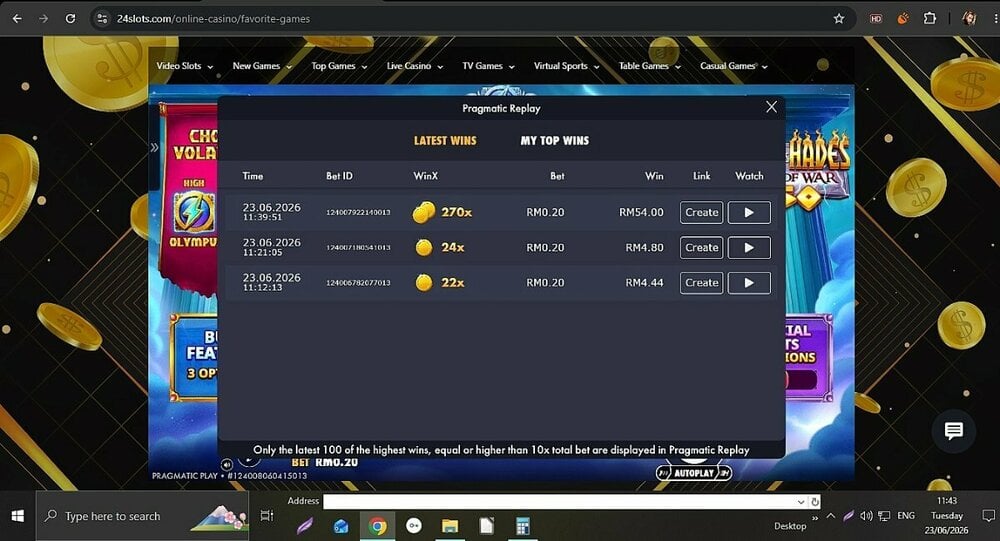This screenshot has width=1000, height=541.
Task: Watch the replay of the 22x win
Action: coord(749,283)
